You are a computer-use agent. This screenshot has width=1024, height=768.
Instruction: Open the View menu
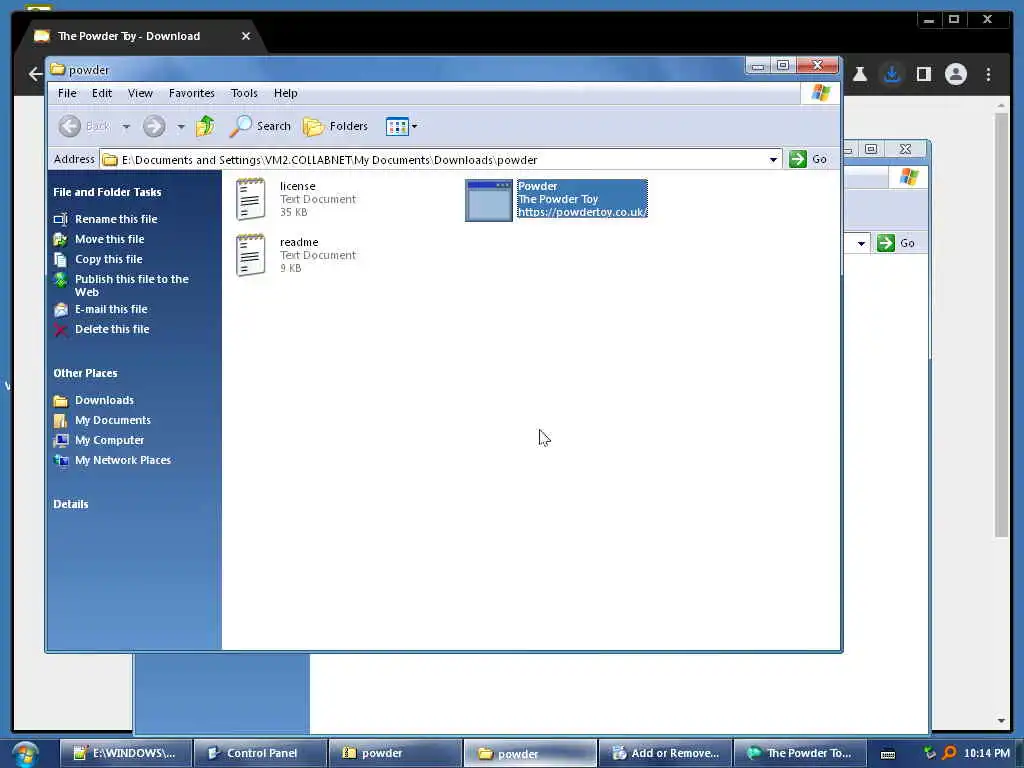[140, 93]
